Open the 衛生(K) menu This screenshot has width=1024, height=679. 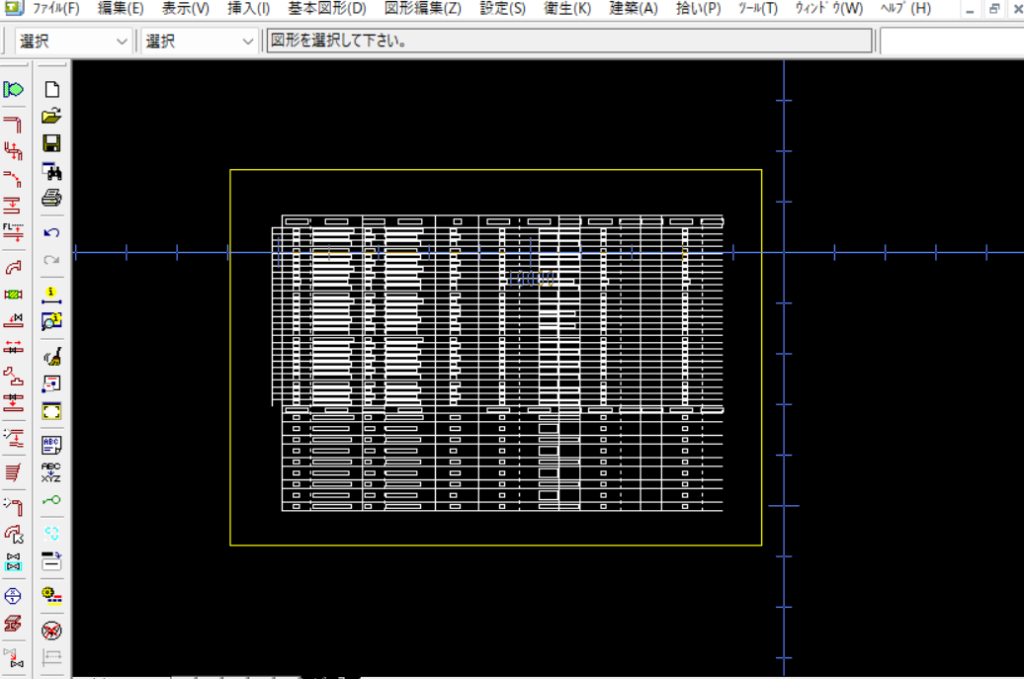pyautogui.click(x=567, y=9)
